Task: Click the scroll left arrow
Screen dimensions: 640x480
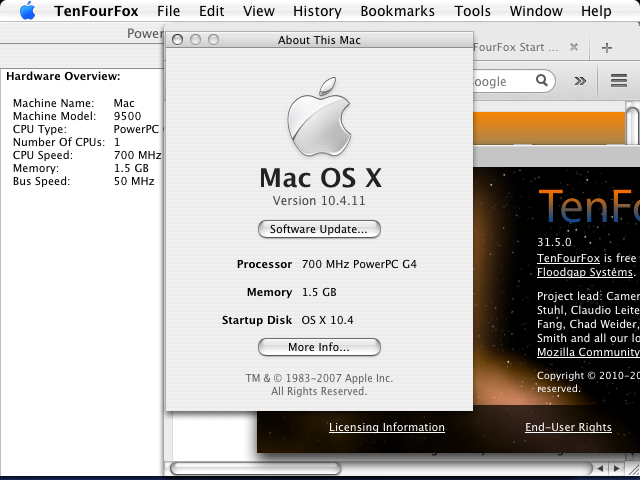Action: tap(600, 468)
